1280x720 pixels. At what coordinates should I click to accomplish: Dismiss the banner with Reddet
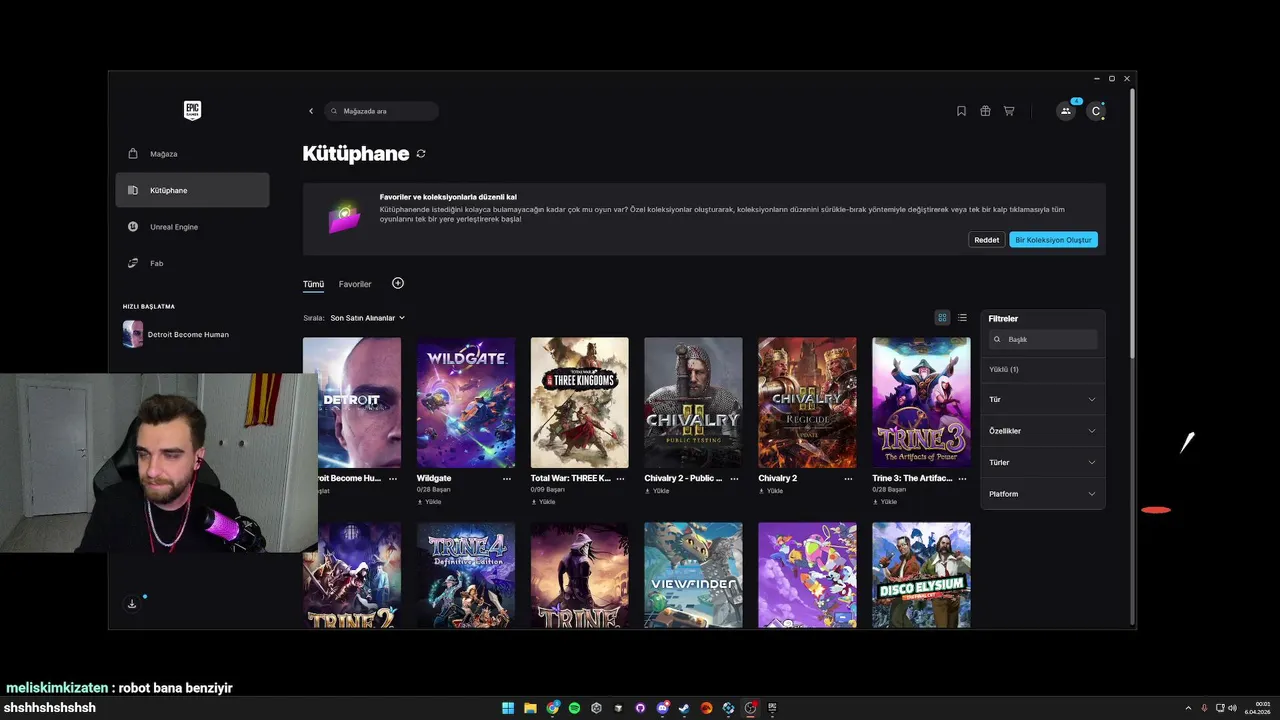(987, 240)
